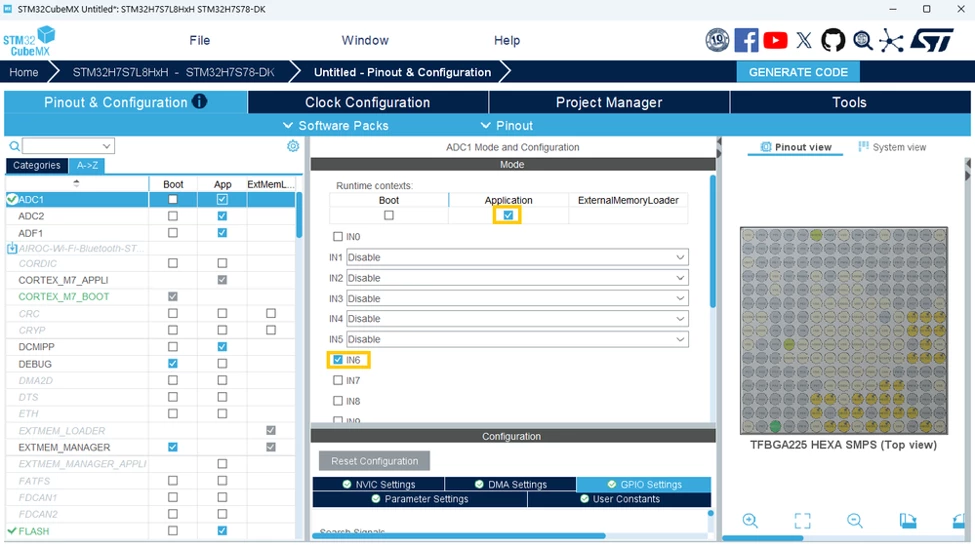Click the chip pinout diagram
Screen dimensions: 975x547
[843, 330]
